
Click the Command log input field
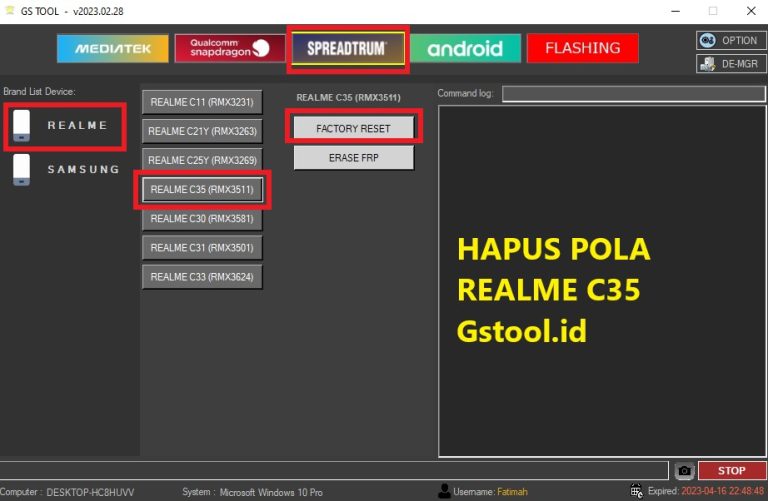coord(633,94)
